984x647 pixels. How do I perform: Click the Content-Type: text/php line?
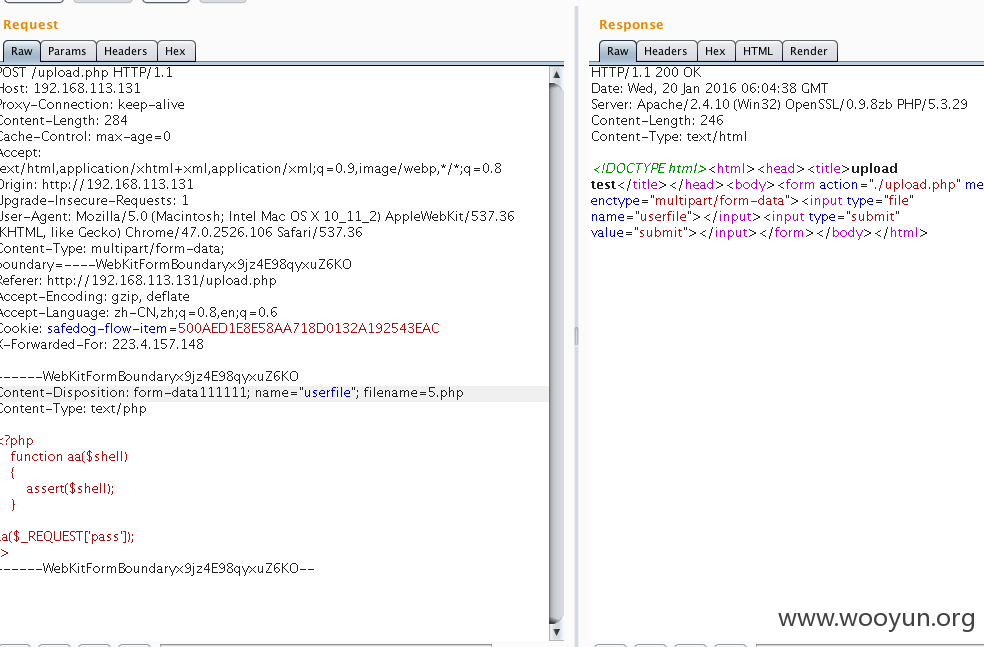tap(73, 409)
